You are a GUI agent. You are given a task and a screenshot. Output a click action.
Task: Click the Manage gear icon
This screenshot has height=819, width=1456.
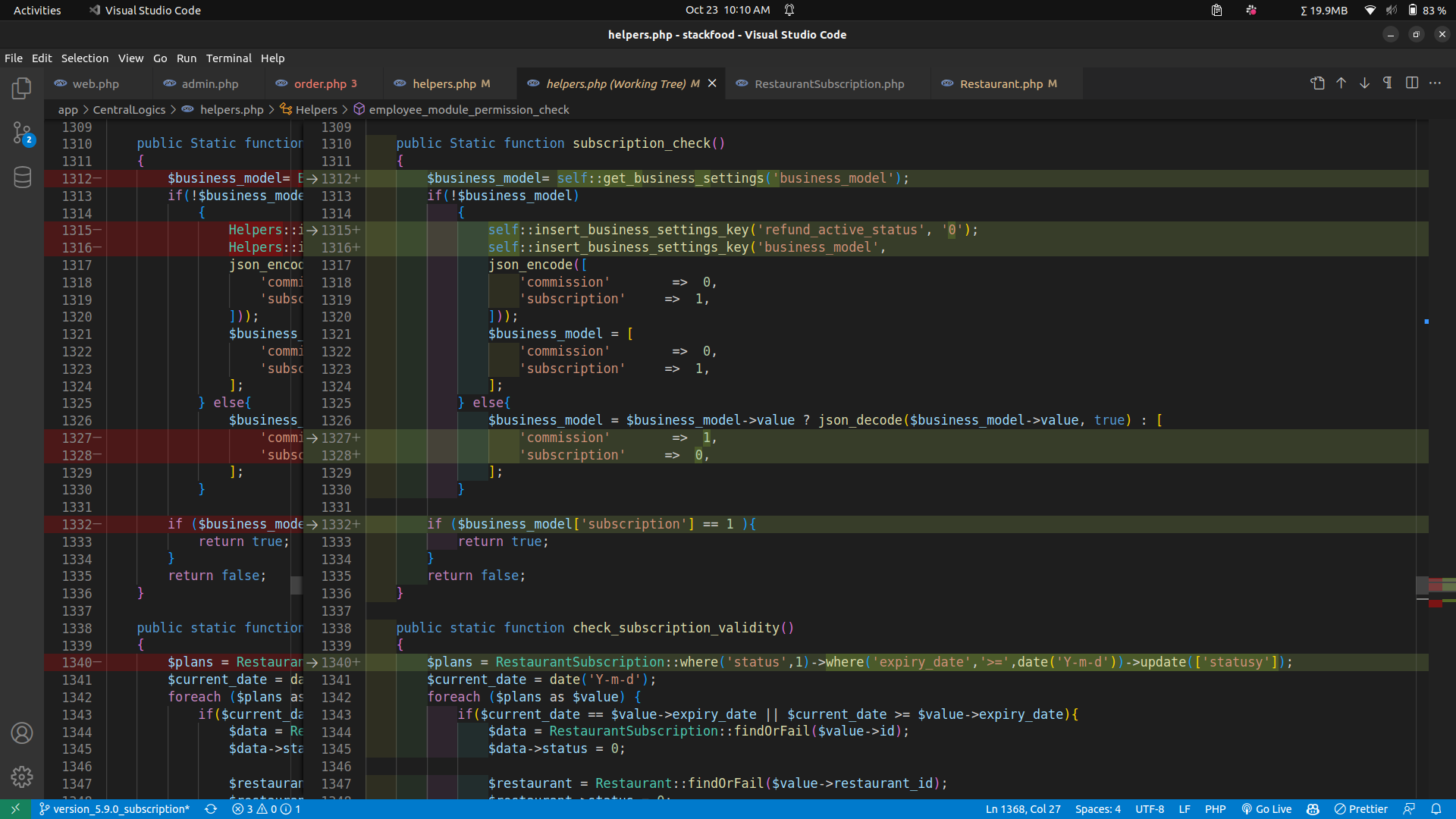[x=22, y=777]
